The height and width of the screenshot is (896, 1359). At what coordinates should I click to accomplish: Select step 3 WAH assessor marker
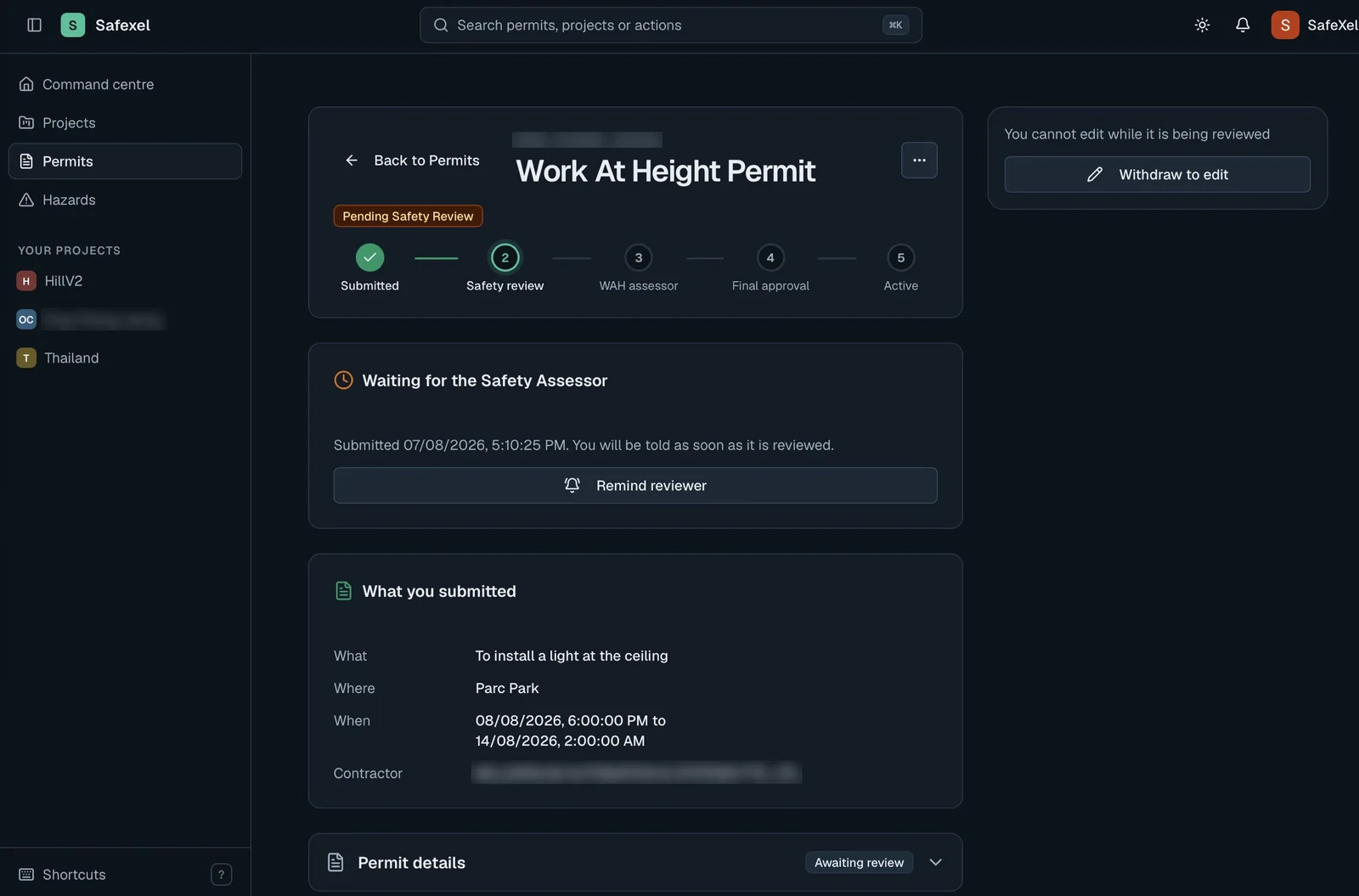639,257
